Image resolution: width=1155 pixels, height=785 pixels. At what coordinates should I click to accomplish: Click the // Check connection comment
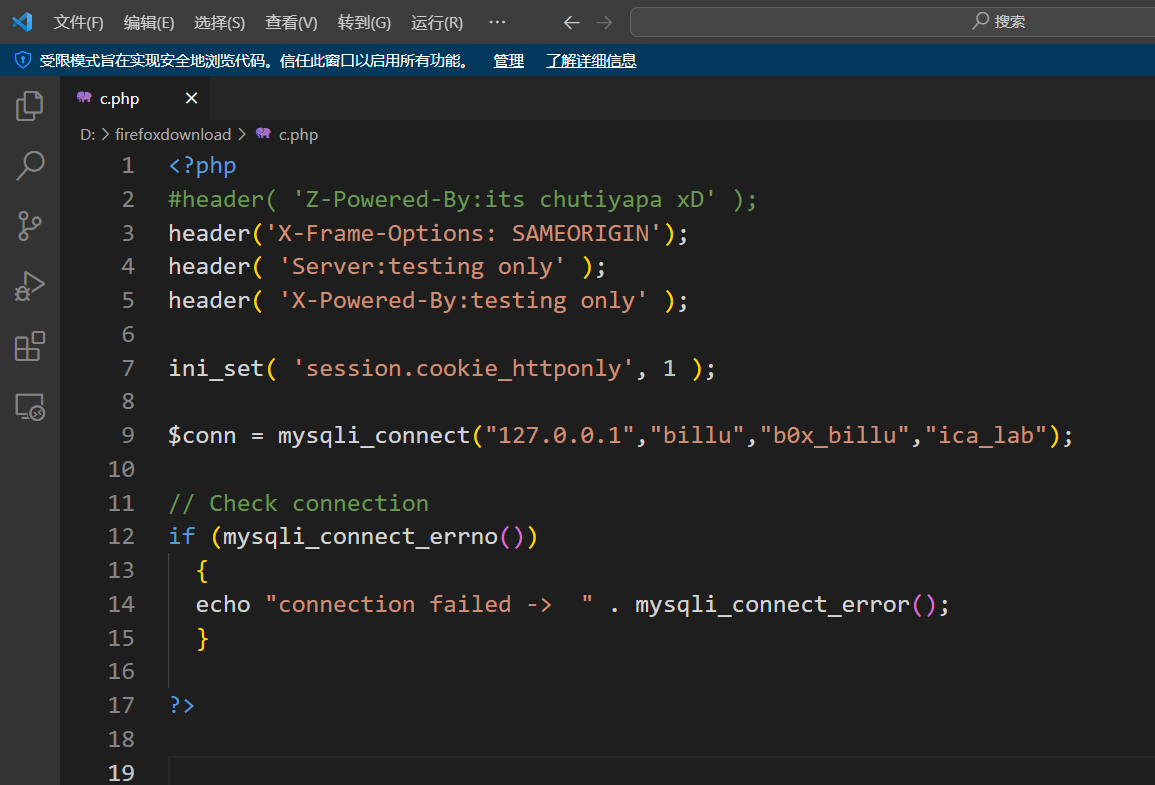[x=298, y=503]
